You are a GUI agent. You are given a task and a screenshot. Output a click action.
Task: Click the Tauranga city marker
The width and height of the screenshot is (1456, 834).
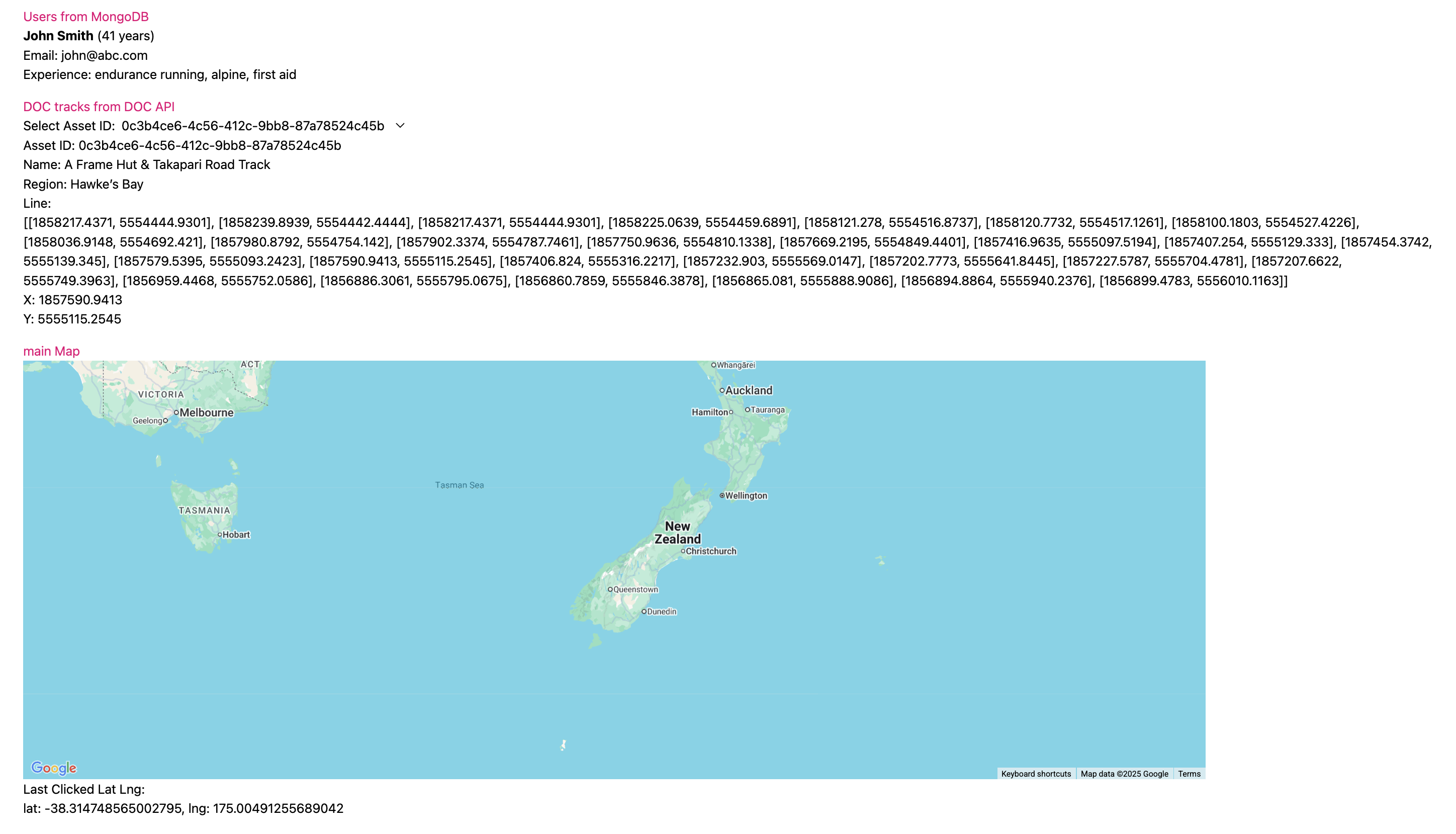pos(748,409)
